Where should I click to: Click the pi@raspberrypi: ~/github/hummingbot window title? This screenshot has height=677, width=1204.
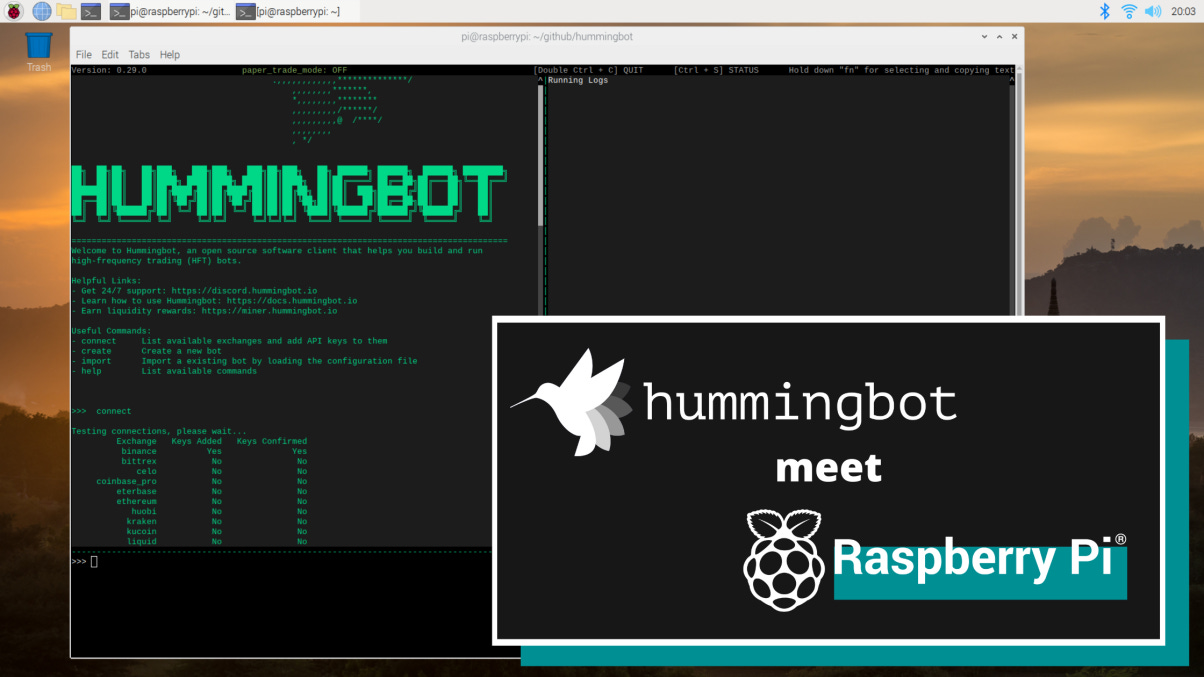[547, 37]
